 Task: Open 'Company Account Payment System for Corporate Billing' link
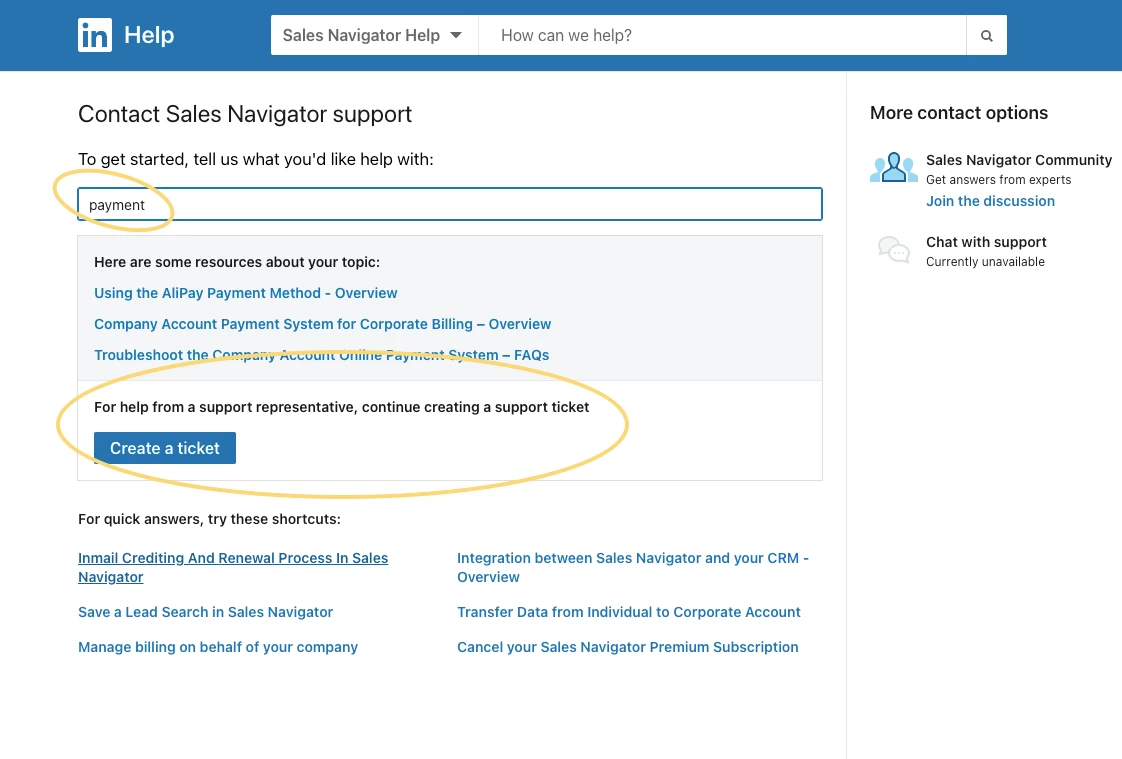tap(323, 324)
